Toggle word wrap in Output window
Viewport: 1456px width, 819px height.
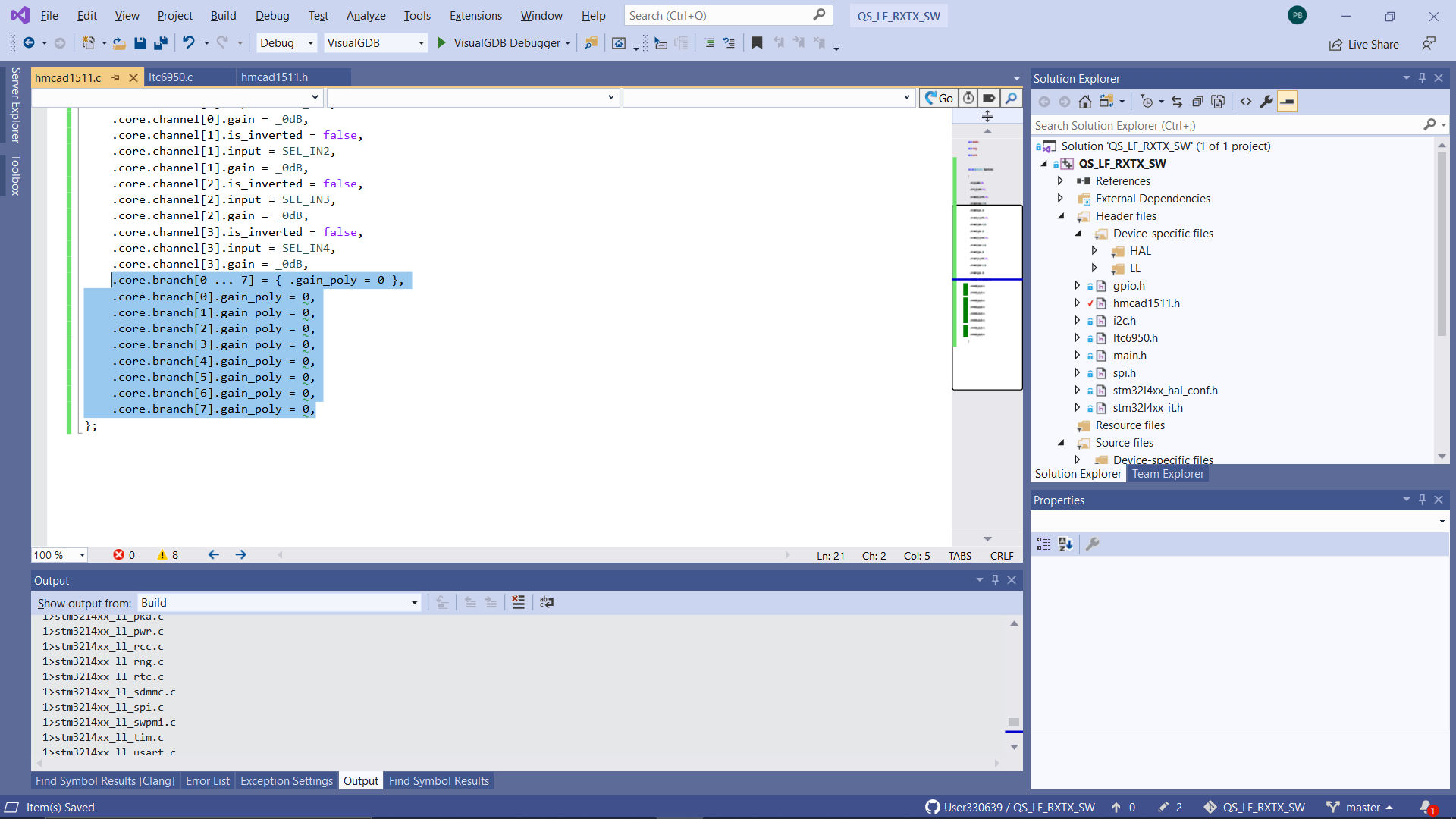tap(547, 602)
